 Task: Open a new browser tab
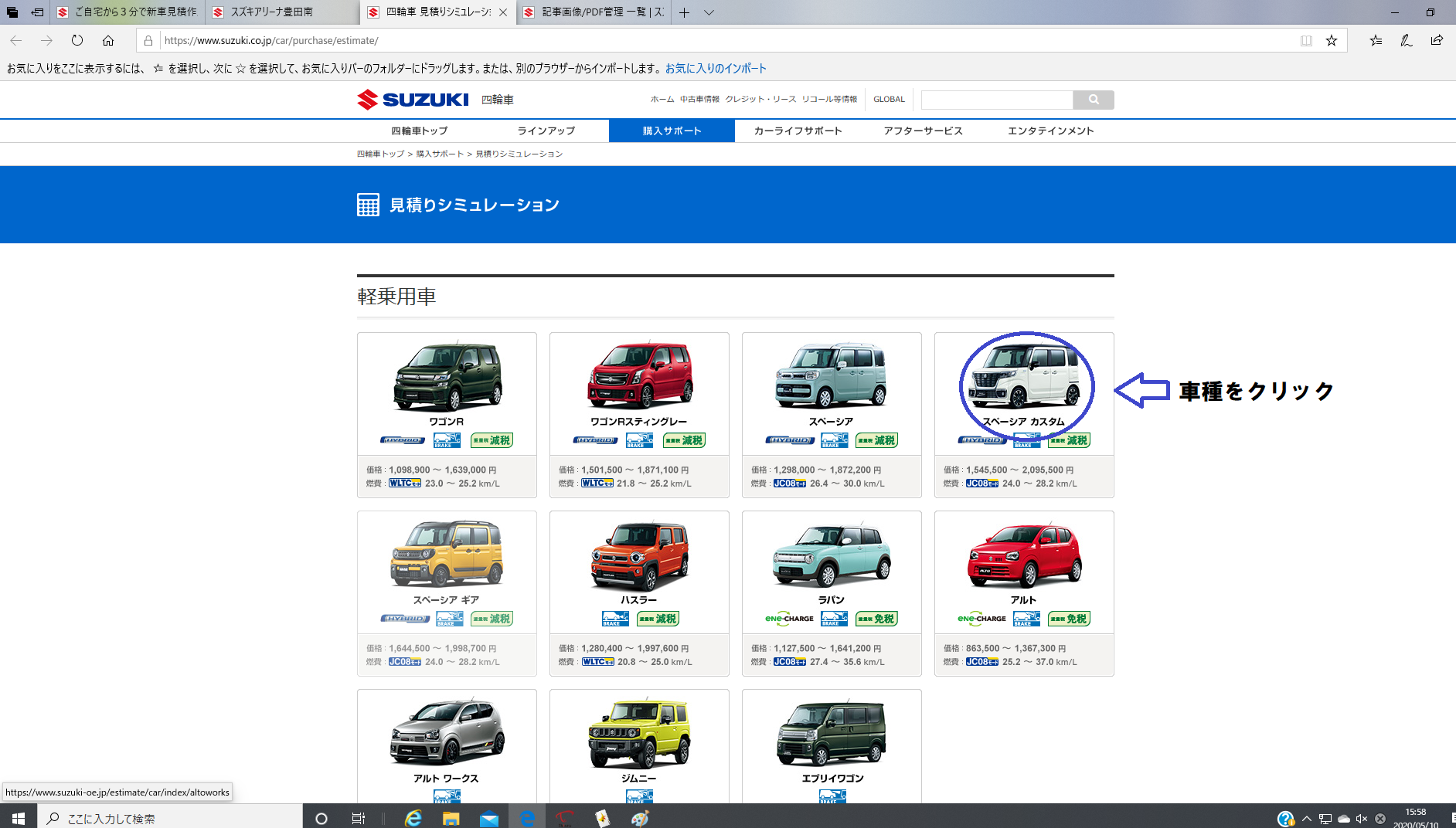tap(685, 12)
